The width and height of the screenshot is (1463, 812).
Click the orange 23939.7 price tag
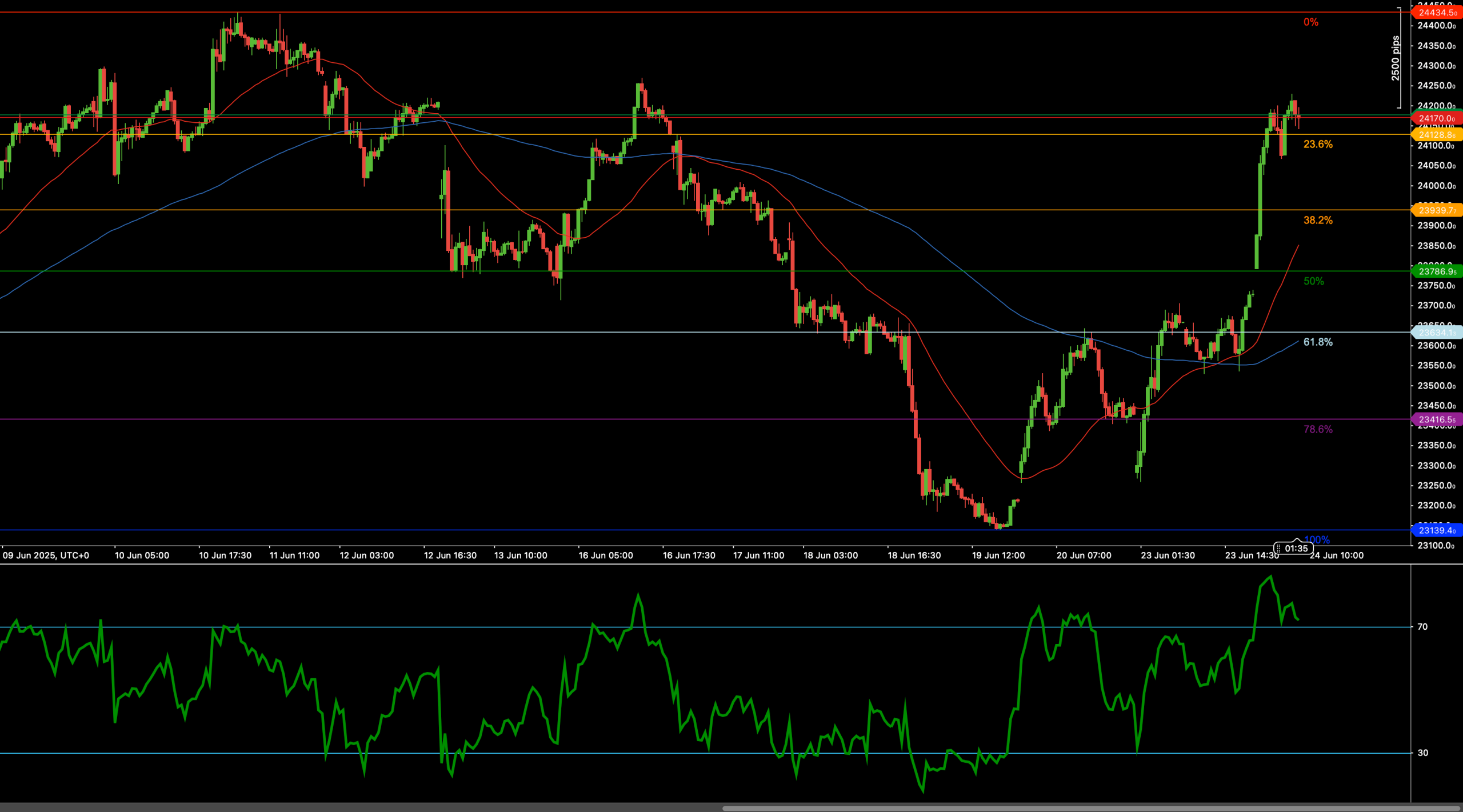point(1437,210)
